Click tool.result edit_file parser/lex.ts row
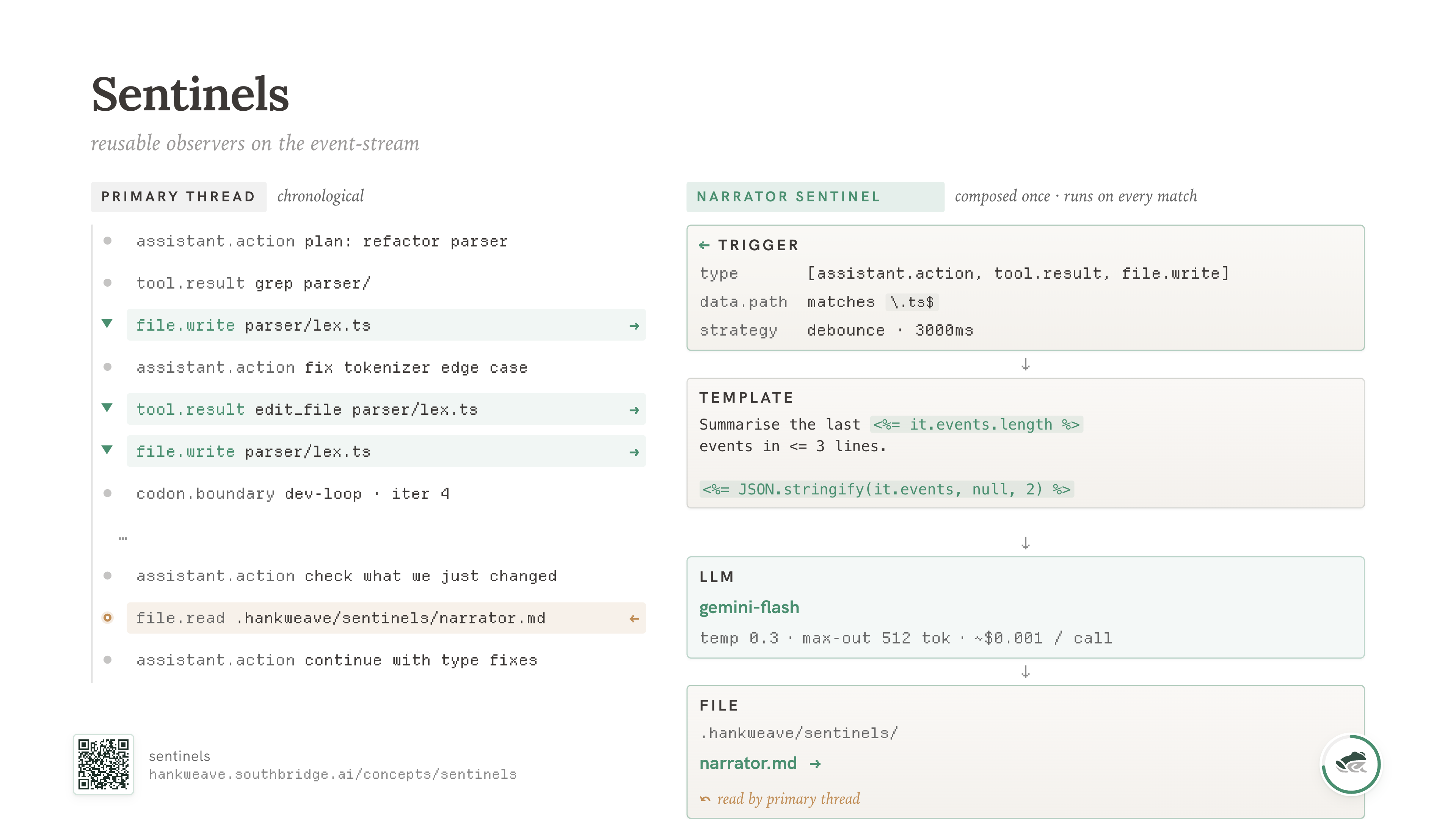This screenshot has height=819, width=1456. click(x=386, y=409)
